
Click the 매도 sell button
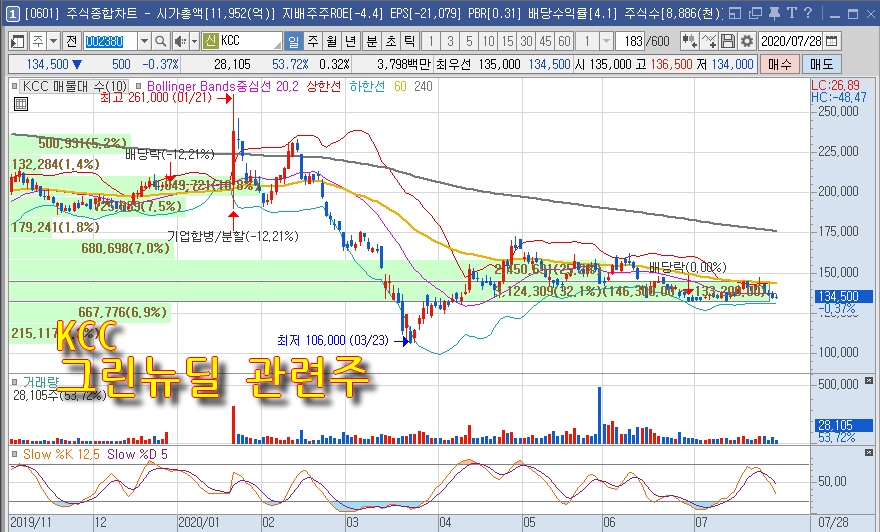(822, 65)
